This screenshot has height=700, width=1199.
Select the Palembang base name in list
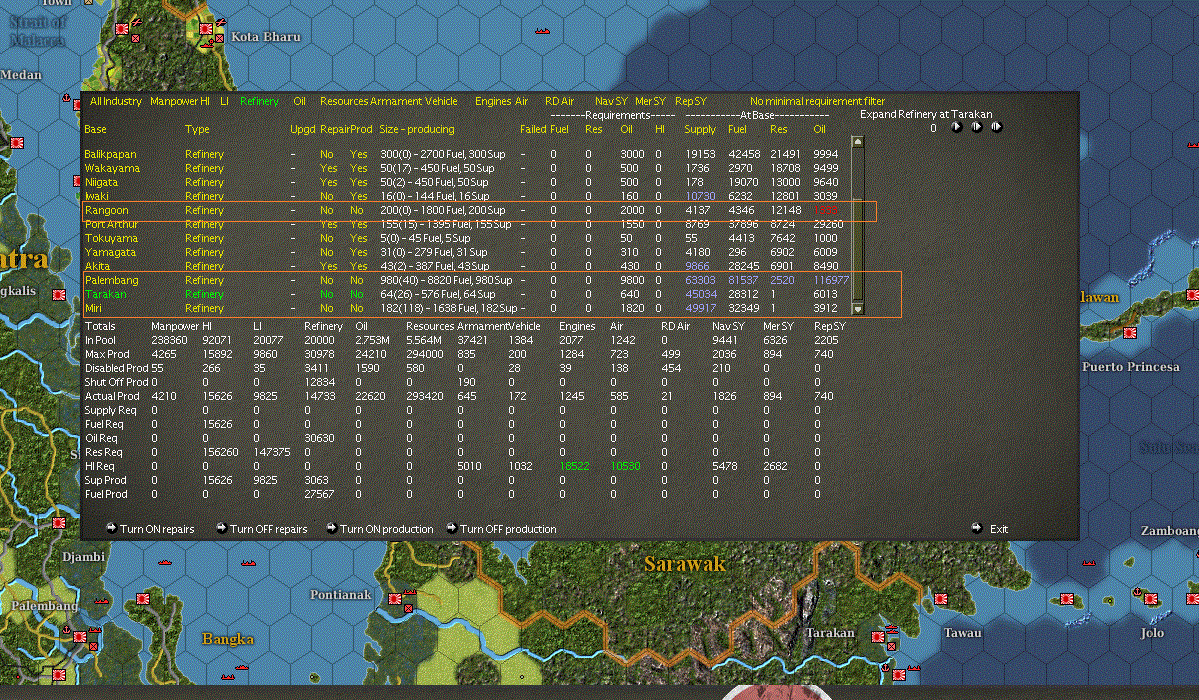tap(112, 280)
